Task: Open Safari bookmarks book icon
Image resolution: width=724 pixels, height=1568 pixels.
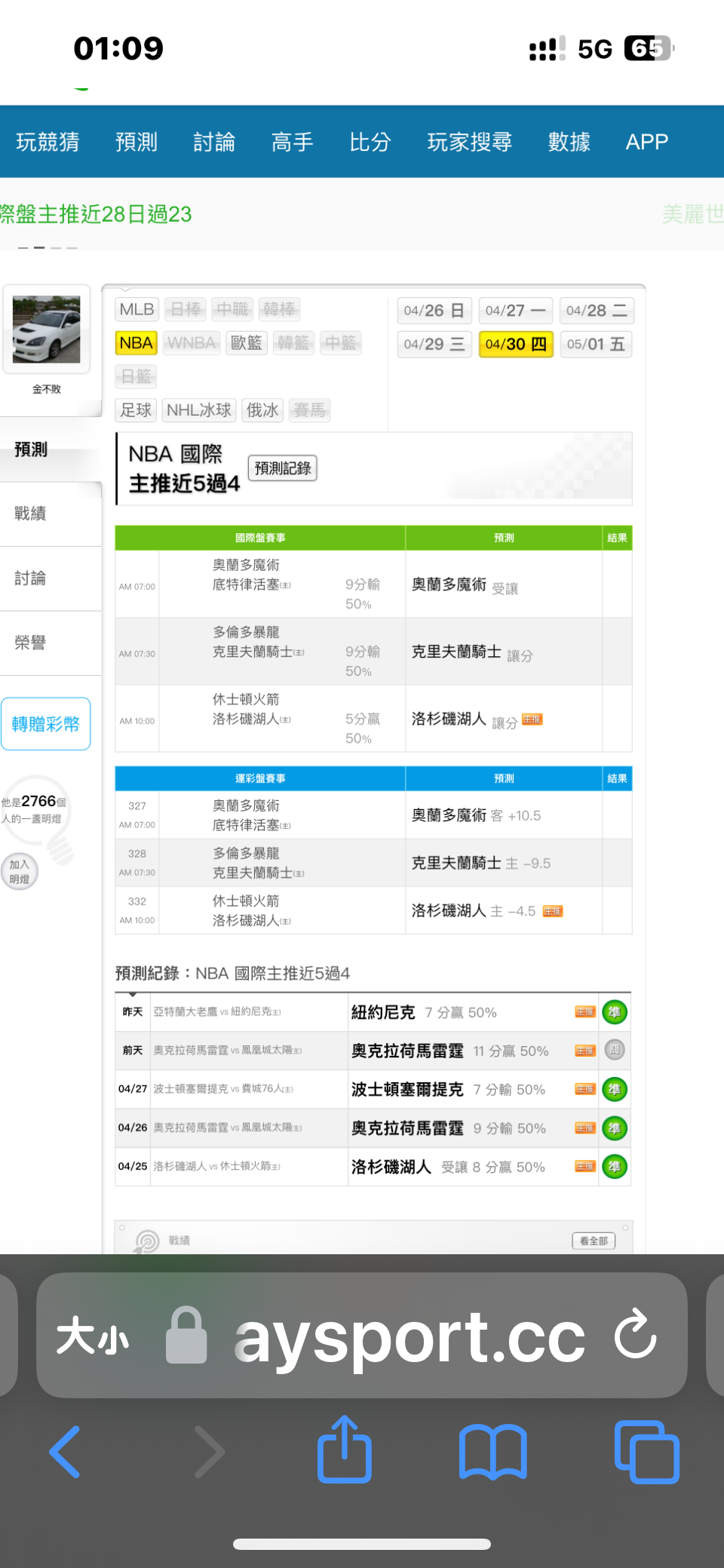Action: click(492, 1451)
